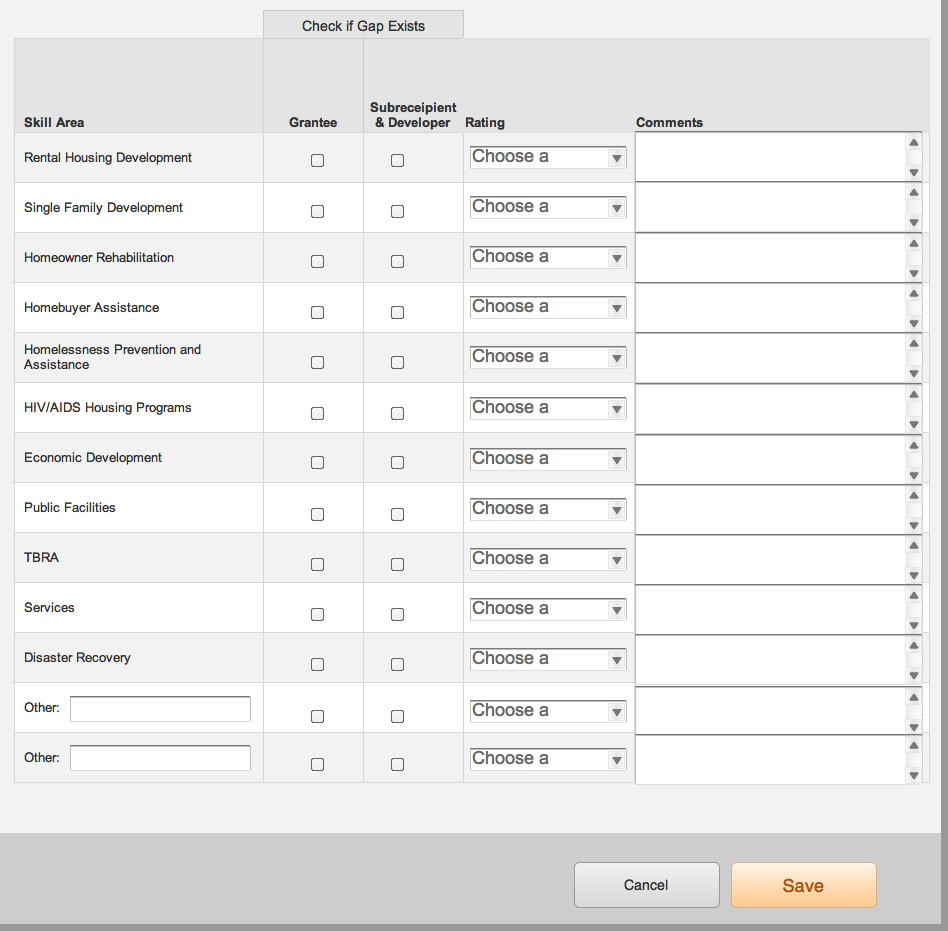Choose a rating for HIV/AIDS Housing Programs
Screen dimensions: 948x931
(548, 408)
